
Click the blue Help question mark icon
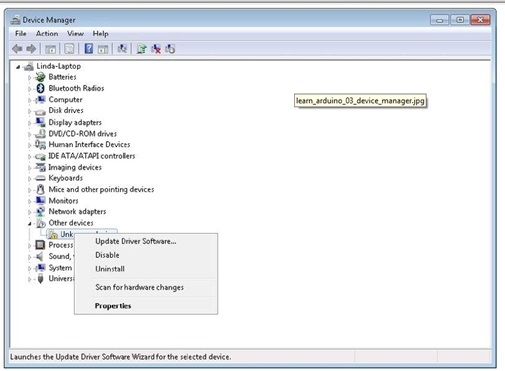tap(89, 49)
